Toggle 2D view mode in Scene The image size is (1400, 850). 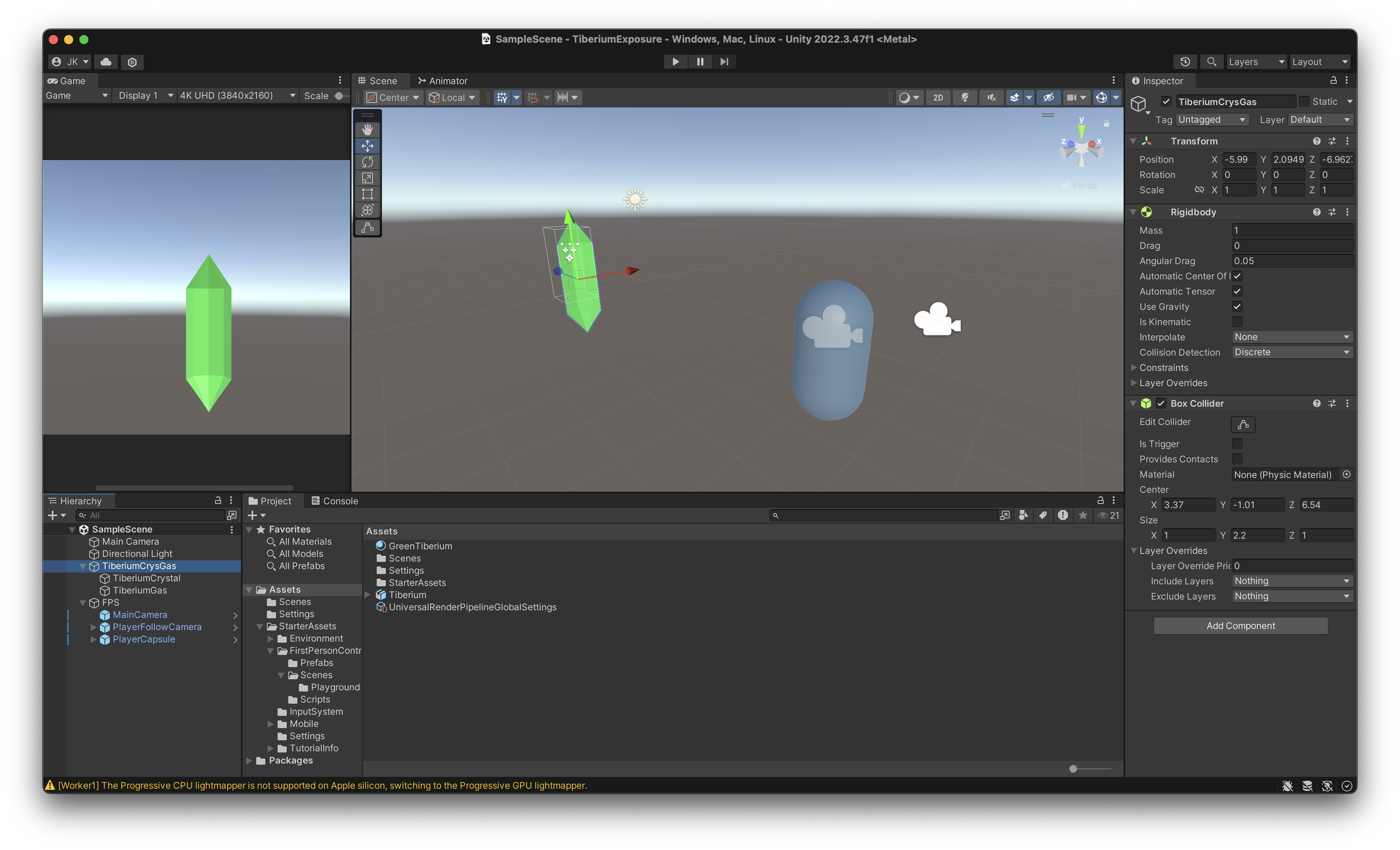coord(937,97)
